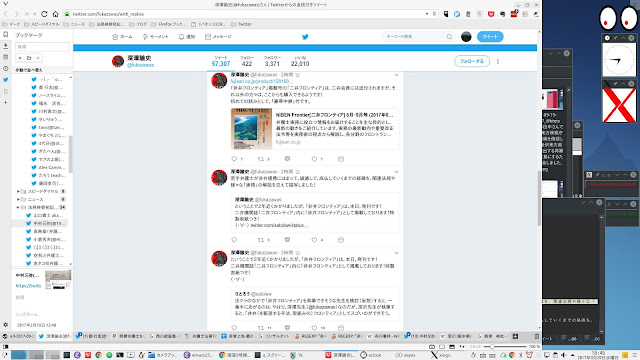Open the NIBEN Frontier link card title
640x360 pixels.
tap(335, 115)
